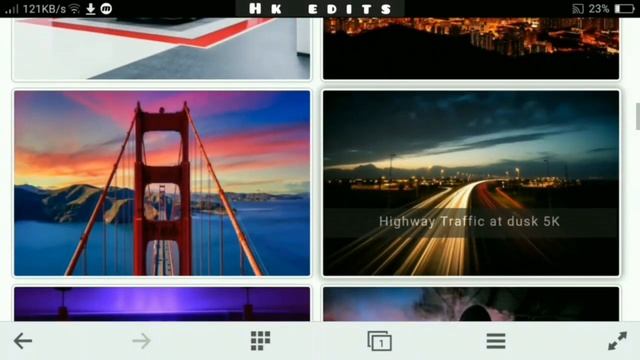Image resolution: width=640 pixels, height=360 pixels.
Task: Open the Golden Gate Bridge wallpaper
Action: [162, 183]
